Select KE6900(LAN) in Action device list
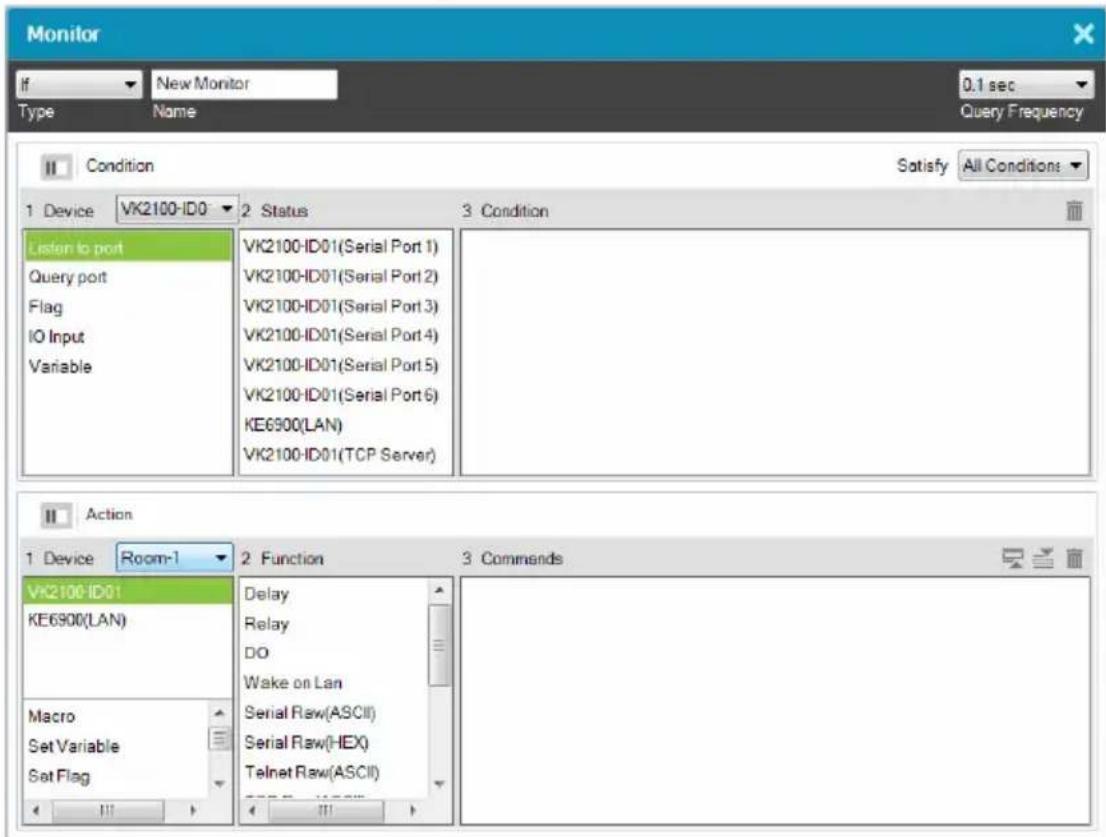 [x=128, y=621]
